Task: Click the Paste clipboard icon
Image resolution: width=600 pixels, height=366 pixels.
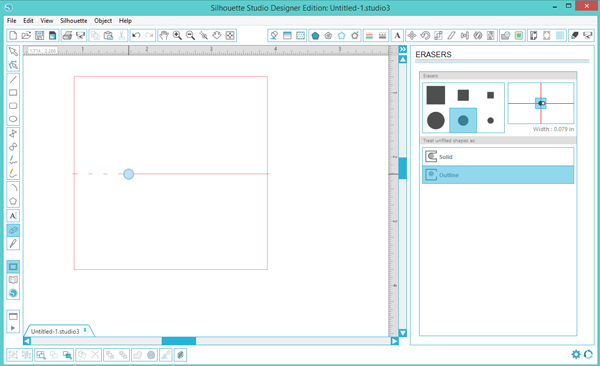Action: [108, 36]
